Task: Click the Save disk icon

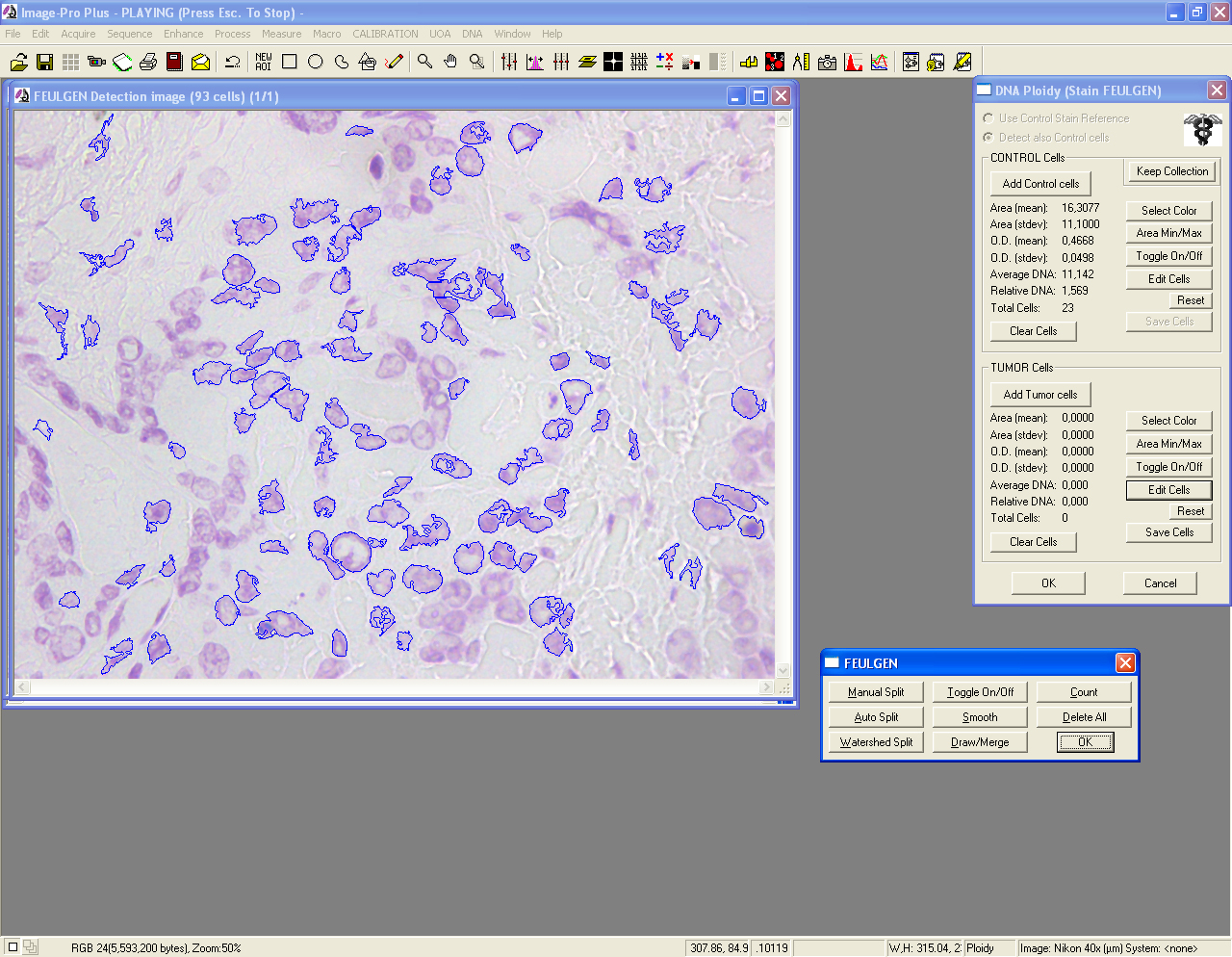Action: tap(44, 62)
